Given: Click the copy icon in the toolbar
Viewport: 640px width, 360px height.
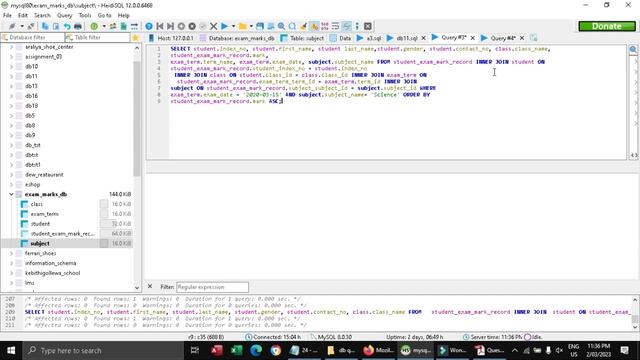Looking at the screenshot, I should pos(45,26).
